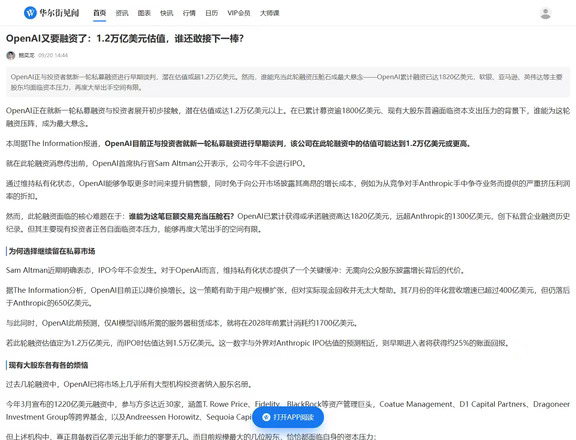Open the 大师课 tab

tap(270, 13)
